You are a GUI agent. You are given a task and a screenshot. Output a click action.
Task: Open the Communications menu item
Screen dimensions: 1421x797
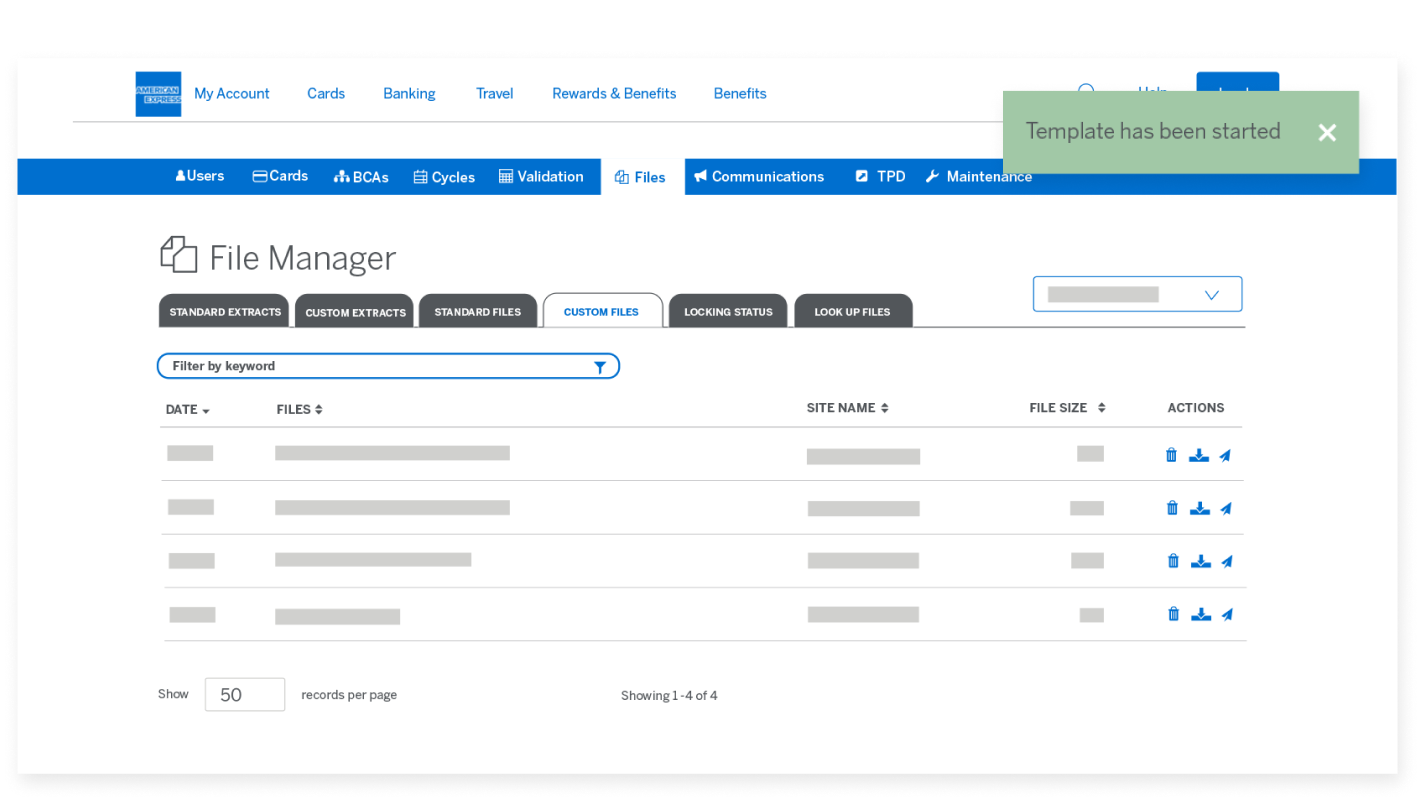(759, 177)
